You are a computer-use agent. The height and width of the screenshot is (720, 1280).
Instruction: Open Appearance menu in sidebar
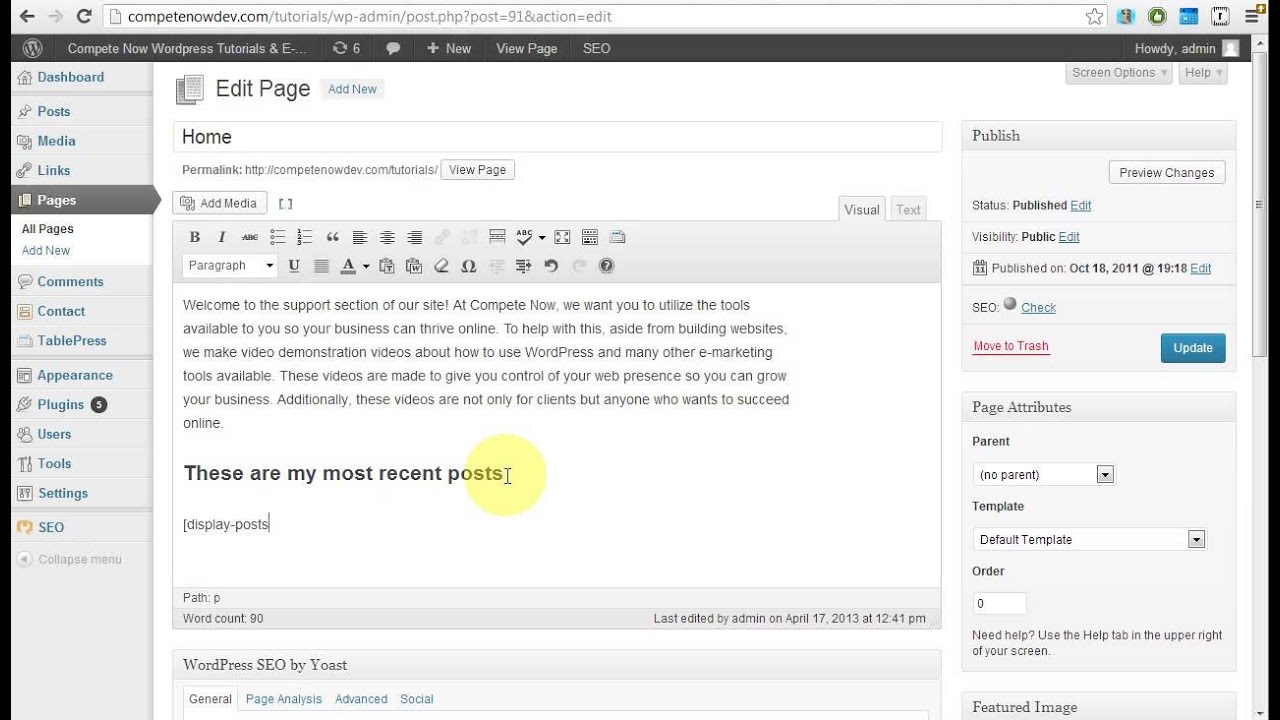pos(74,375)
